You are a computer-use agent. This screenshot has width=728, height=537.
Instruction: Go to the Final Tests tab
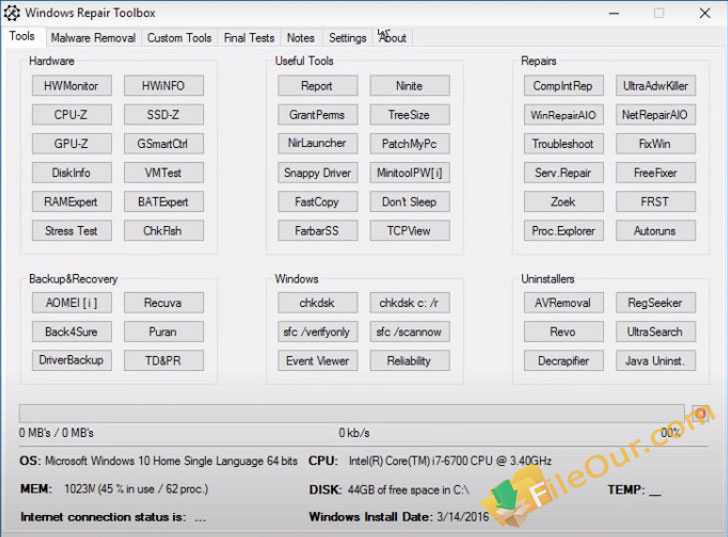pyautogui.click(x=249, y=38)
